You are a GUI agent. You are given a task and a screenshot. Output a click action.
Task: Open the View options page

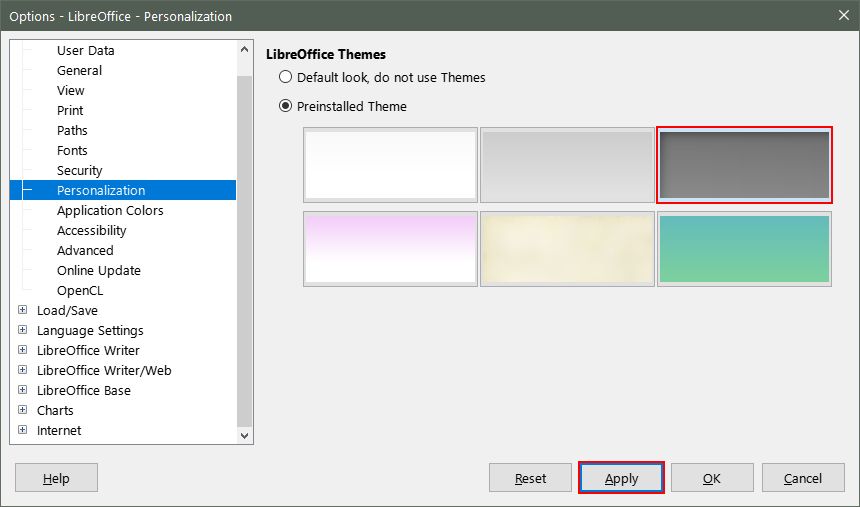point(70,91)
